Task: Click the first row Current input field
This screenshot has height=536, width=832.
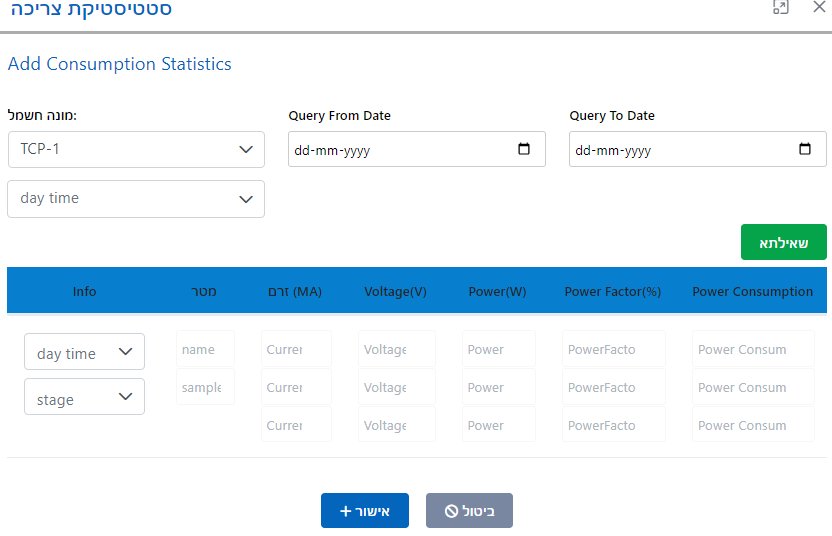Action: click(296, 350)
